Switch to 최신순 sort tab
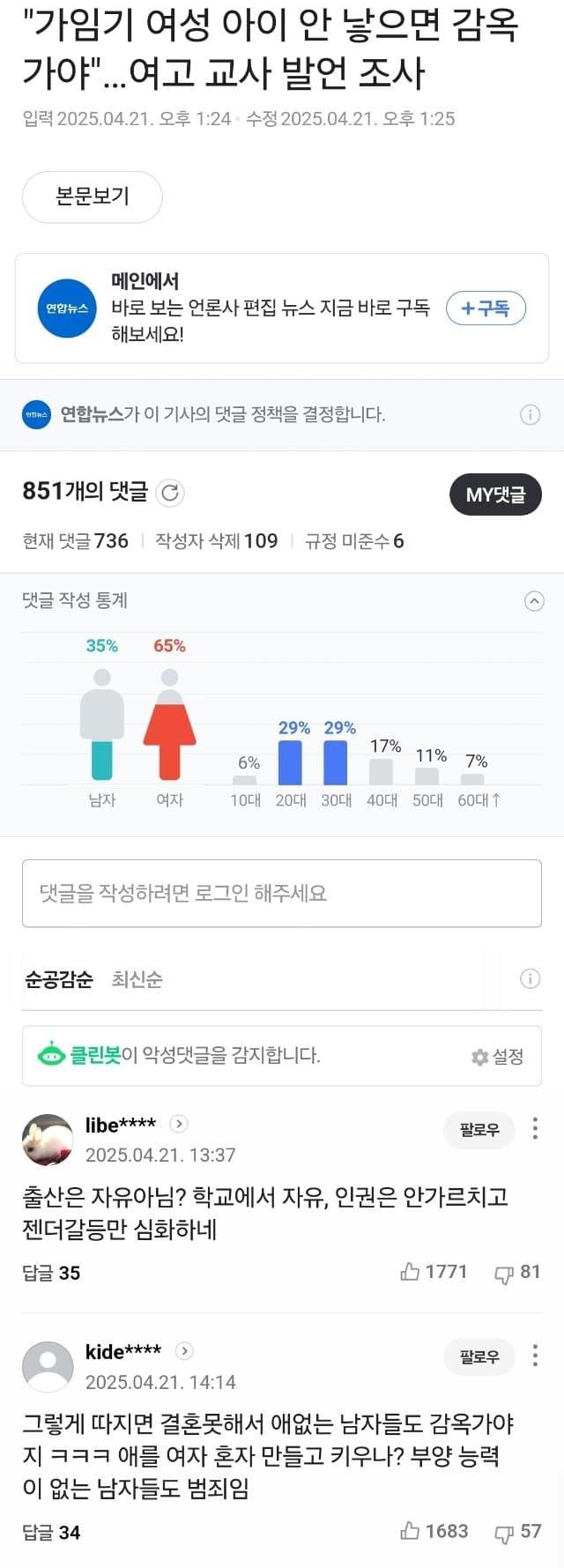Viewport: 564px width, 1568px height. point(137,979)
